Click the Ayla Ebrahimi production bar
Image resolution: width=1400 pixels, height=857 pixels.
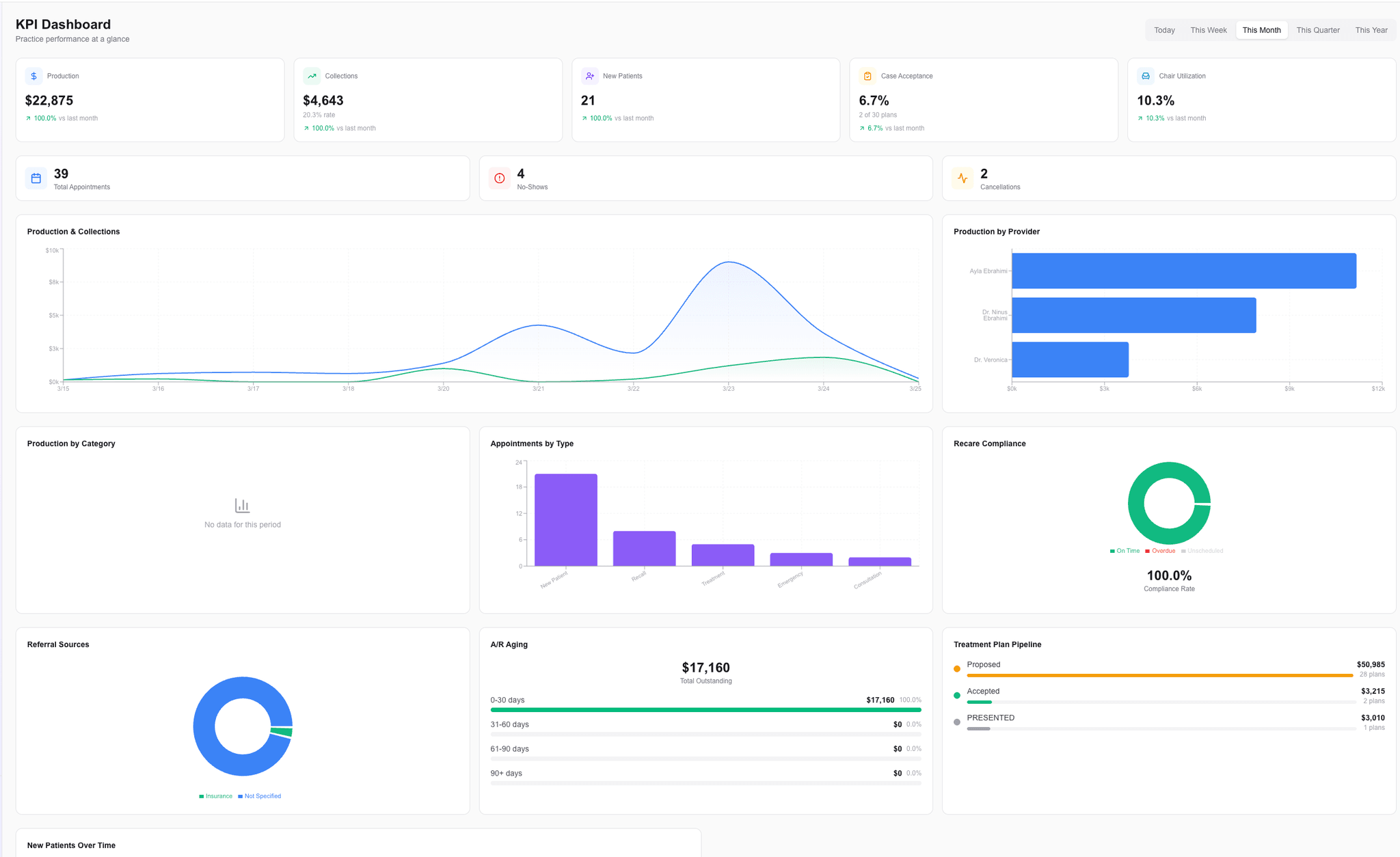point(1183,271)
